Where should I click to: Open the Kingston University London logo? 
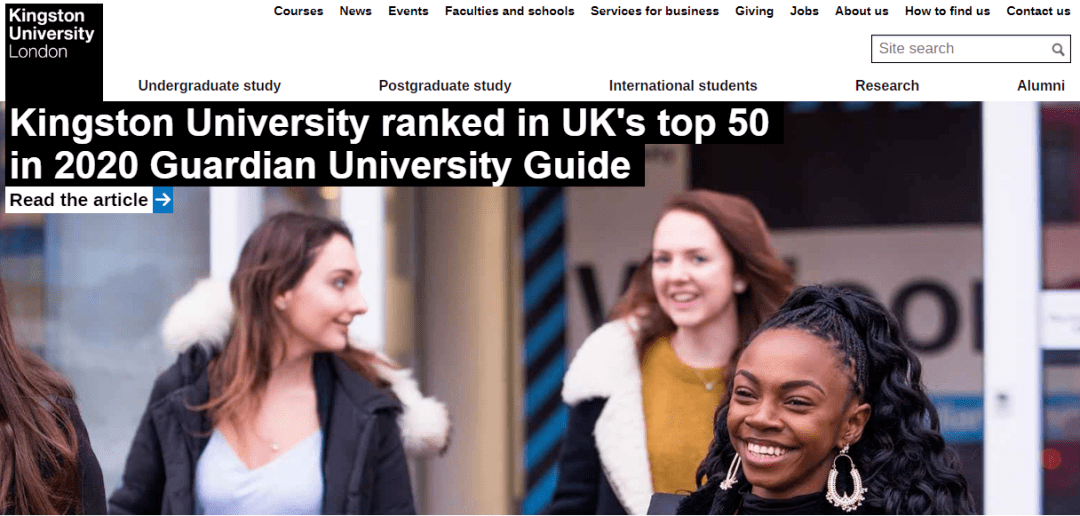coord(54,51)
